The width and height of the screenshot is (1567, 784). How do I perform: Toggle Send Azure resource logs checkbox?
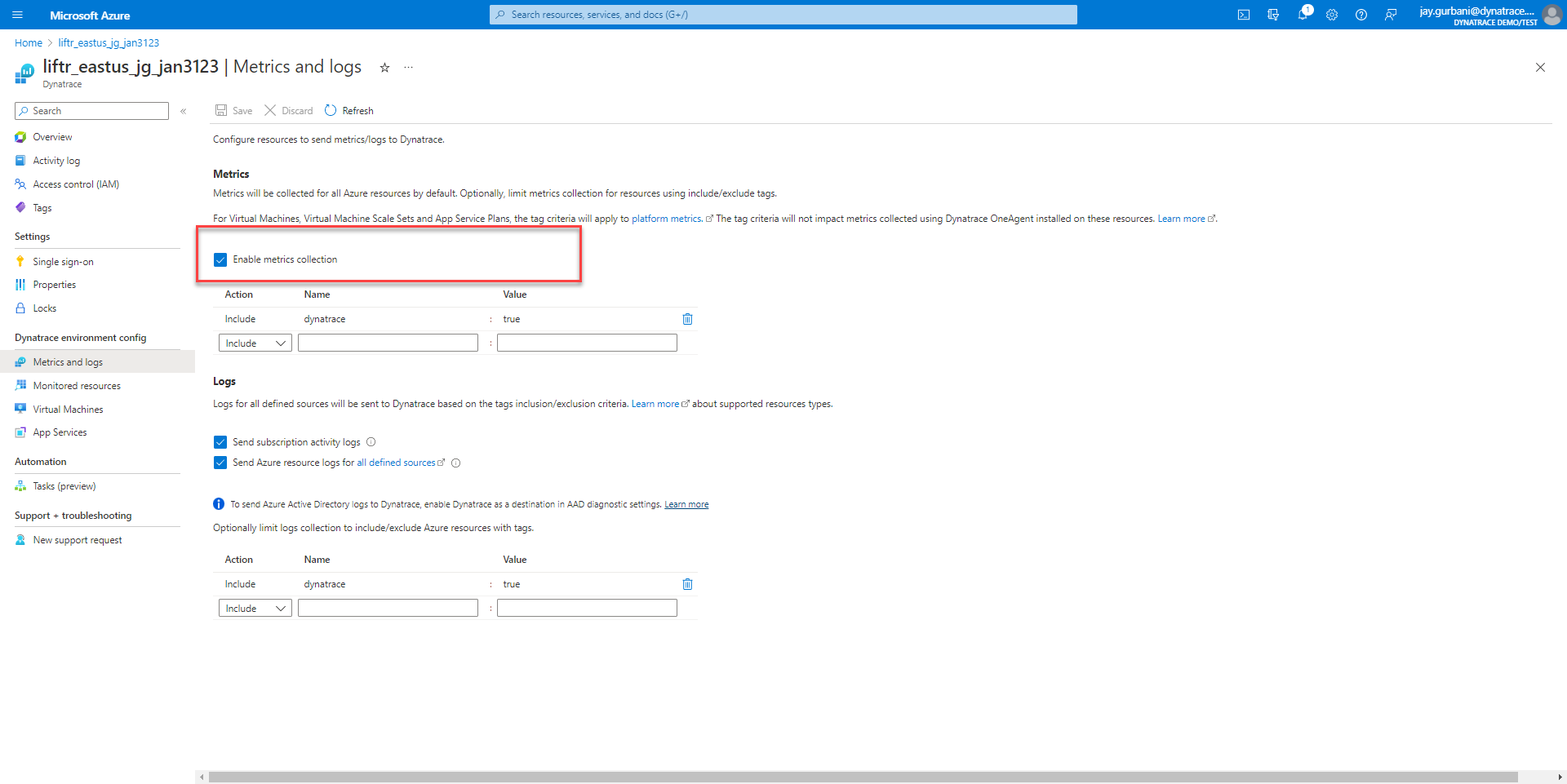[x=220, y=463]
